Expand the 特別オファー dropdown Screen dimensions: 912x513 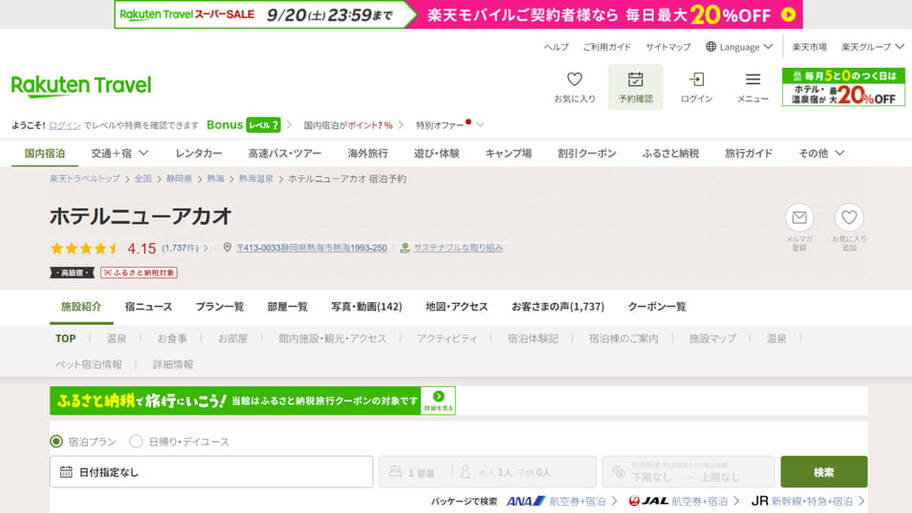pyautogui.click(x=479, y=125)
